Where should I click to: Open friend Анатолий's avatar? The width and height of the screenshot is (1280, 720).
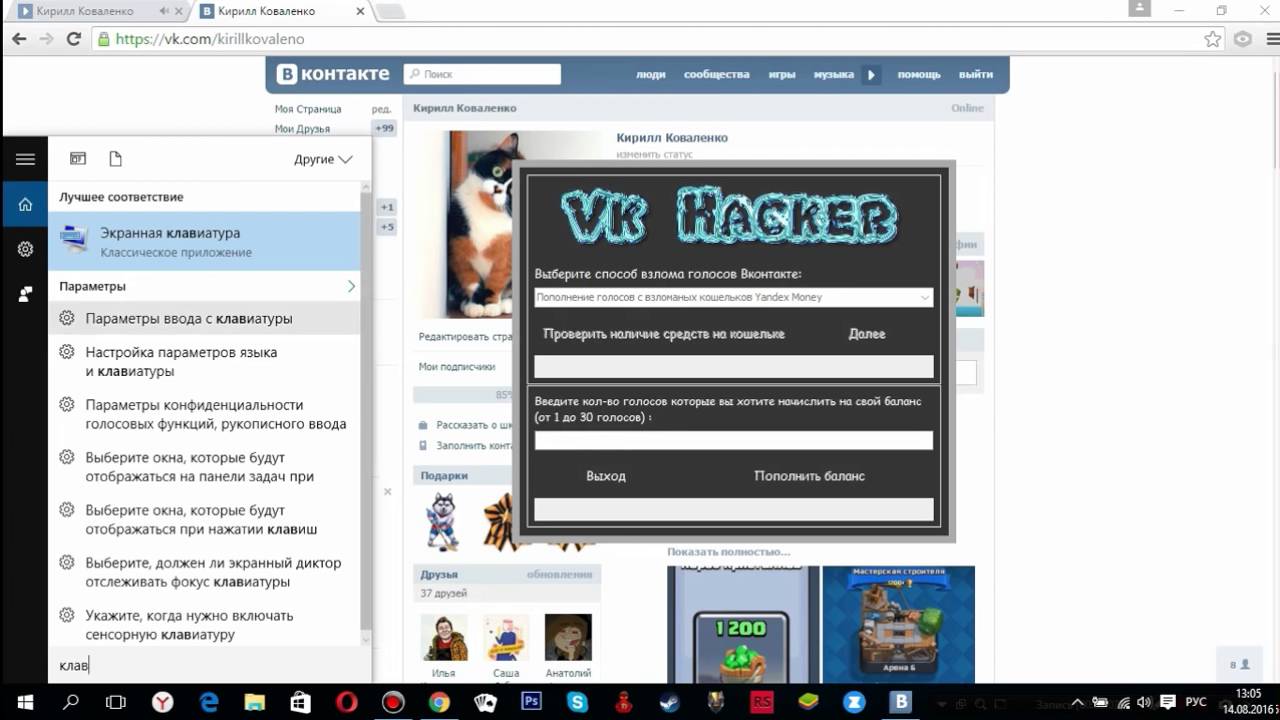tap(568, 637)
